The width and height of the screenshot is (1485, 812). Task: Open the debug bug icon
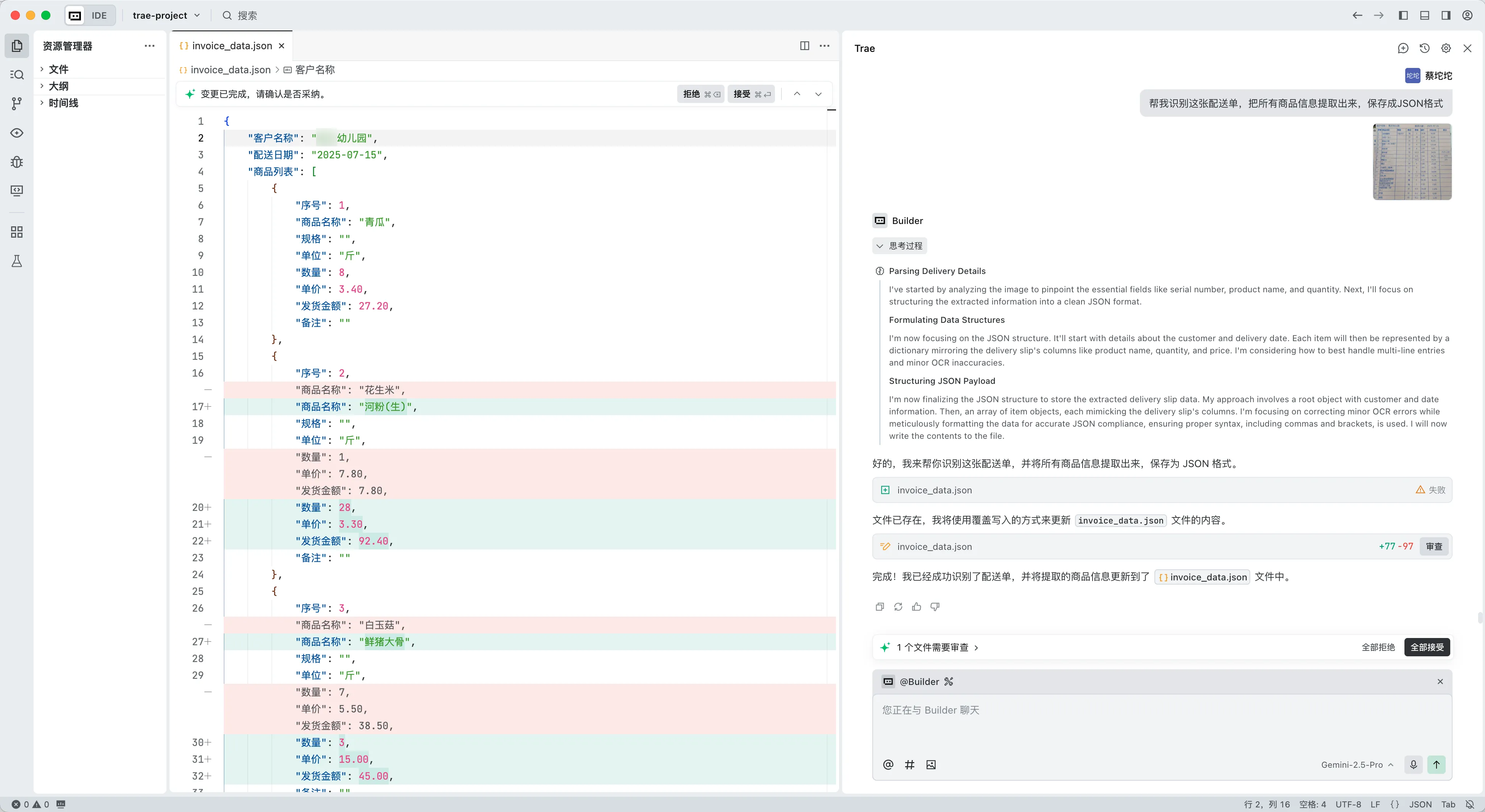point(17,162)
